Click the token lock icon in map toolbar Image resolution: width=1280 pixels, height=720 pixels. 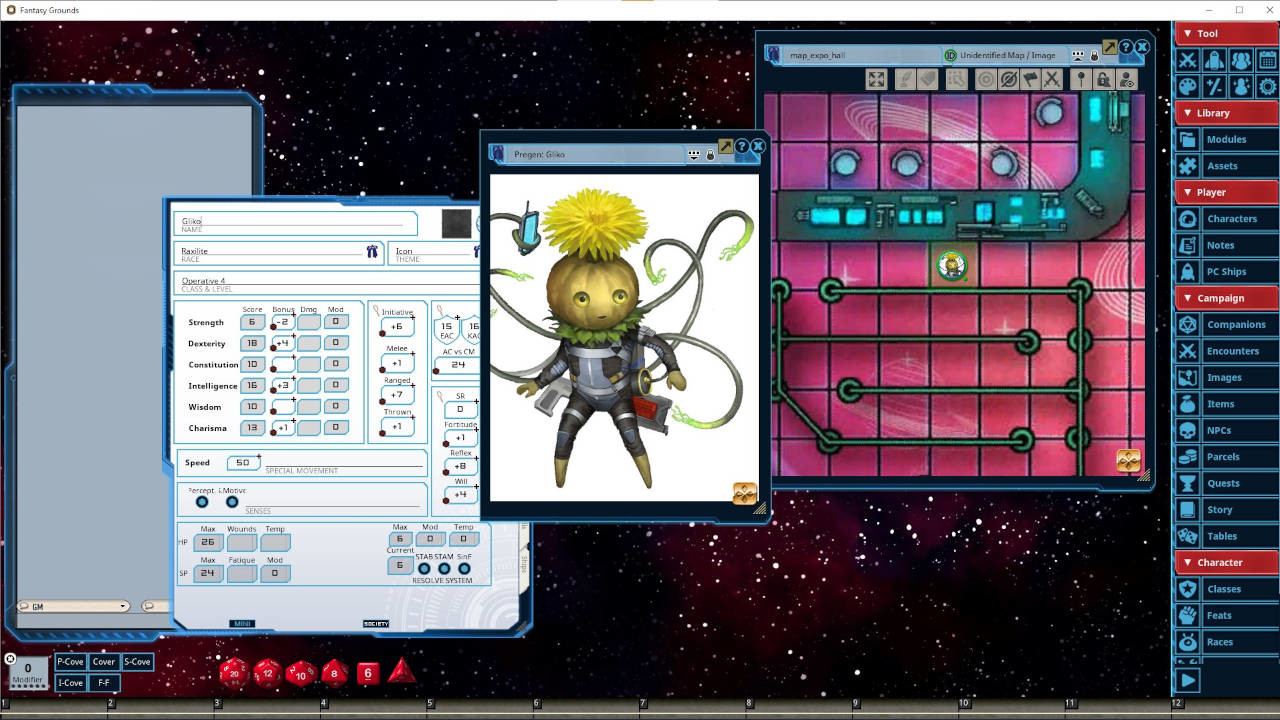(1104, 80)
